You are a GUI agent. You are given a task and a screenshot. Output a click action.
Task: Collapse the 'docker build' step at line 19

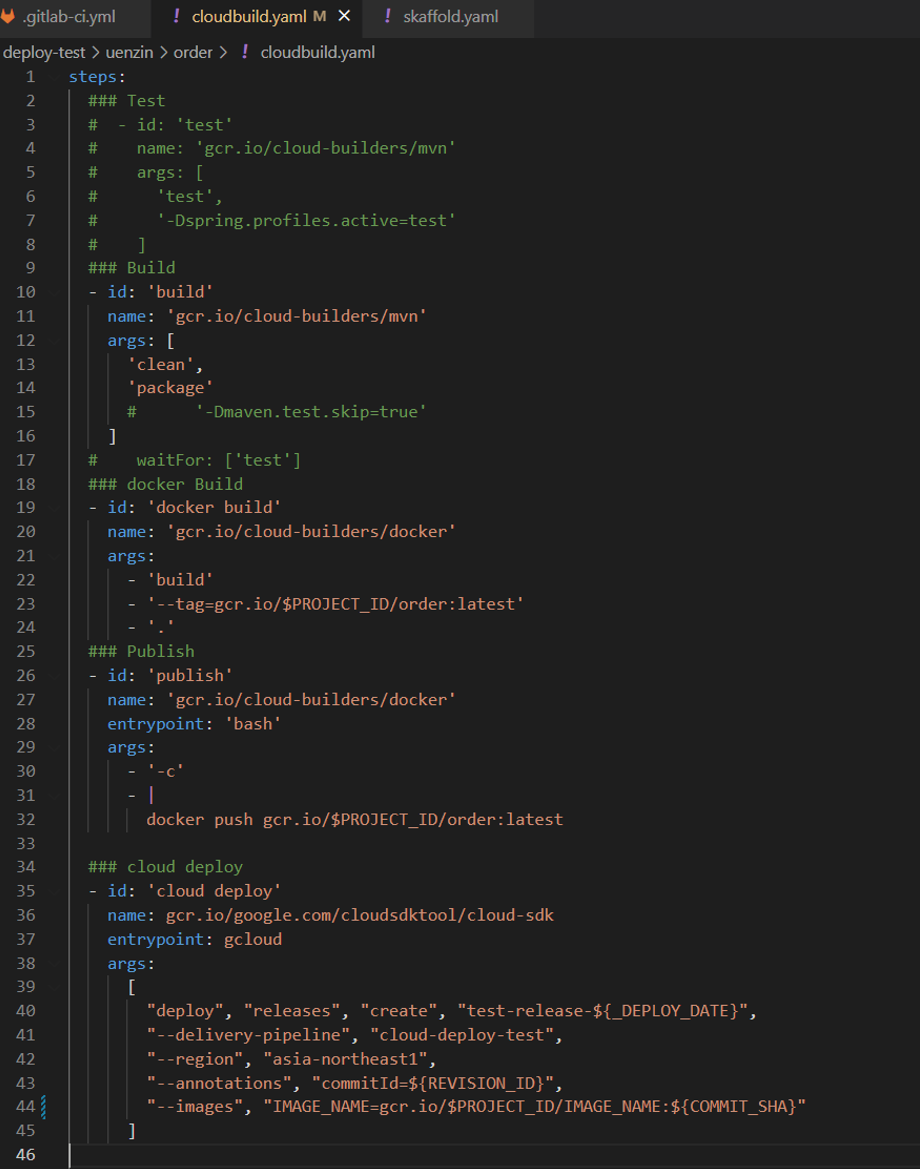55,508
